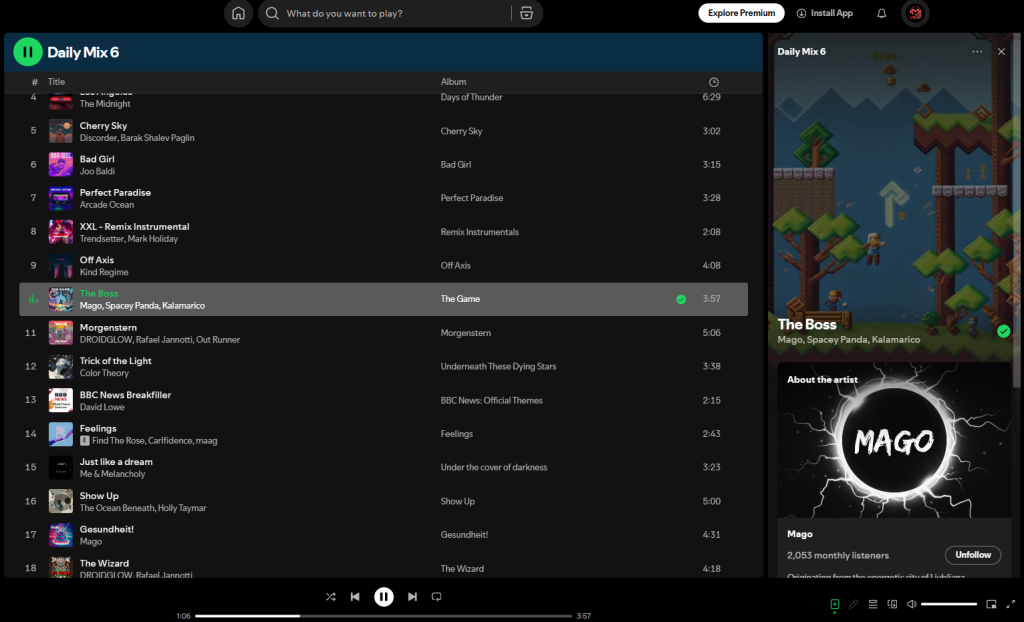Click the Install App download icon

pyautogui.click(x=801, y=13)
